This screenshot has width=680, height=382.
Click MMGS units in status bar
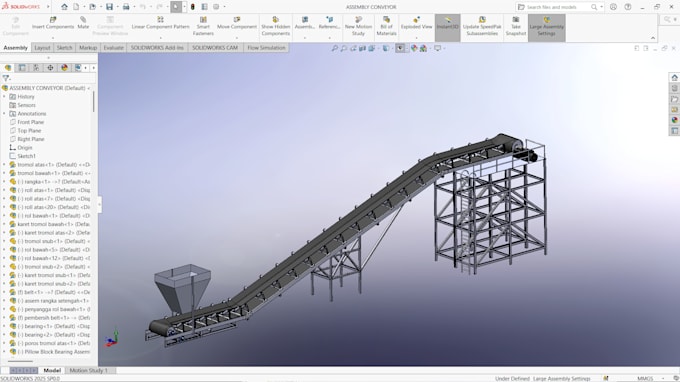[645, 379]
